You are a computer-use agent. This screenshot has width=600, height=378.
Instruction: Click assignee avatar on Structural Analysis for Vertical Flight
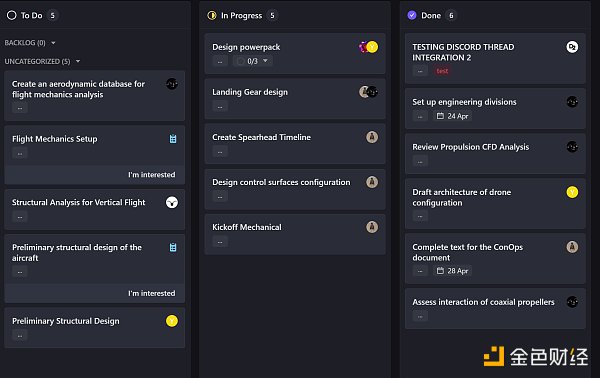click(172, 202)
